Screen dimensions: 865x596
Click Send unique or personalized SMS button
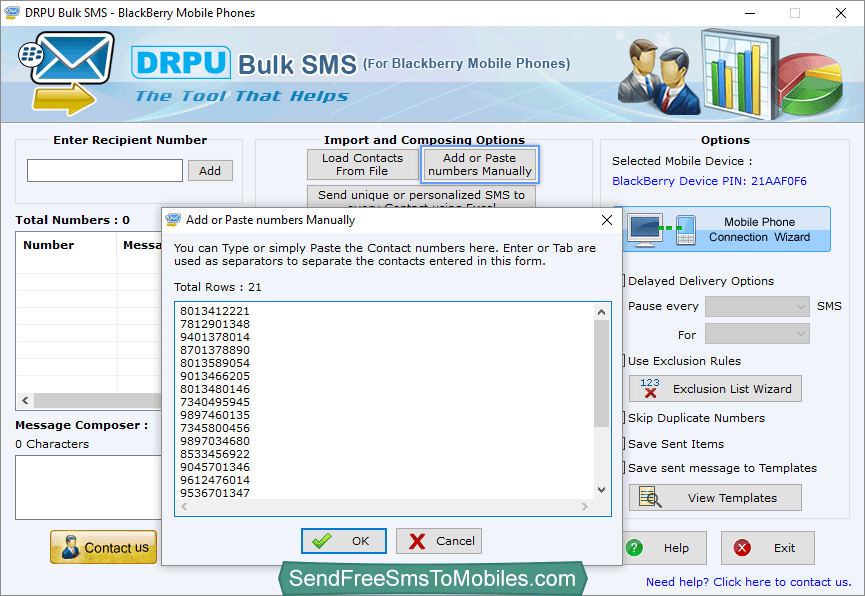coord(421,197)
